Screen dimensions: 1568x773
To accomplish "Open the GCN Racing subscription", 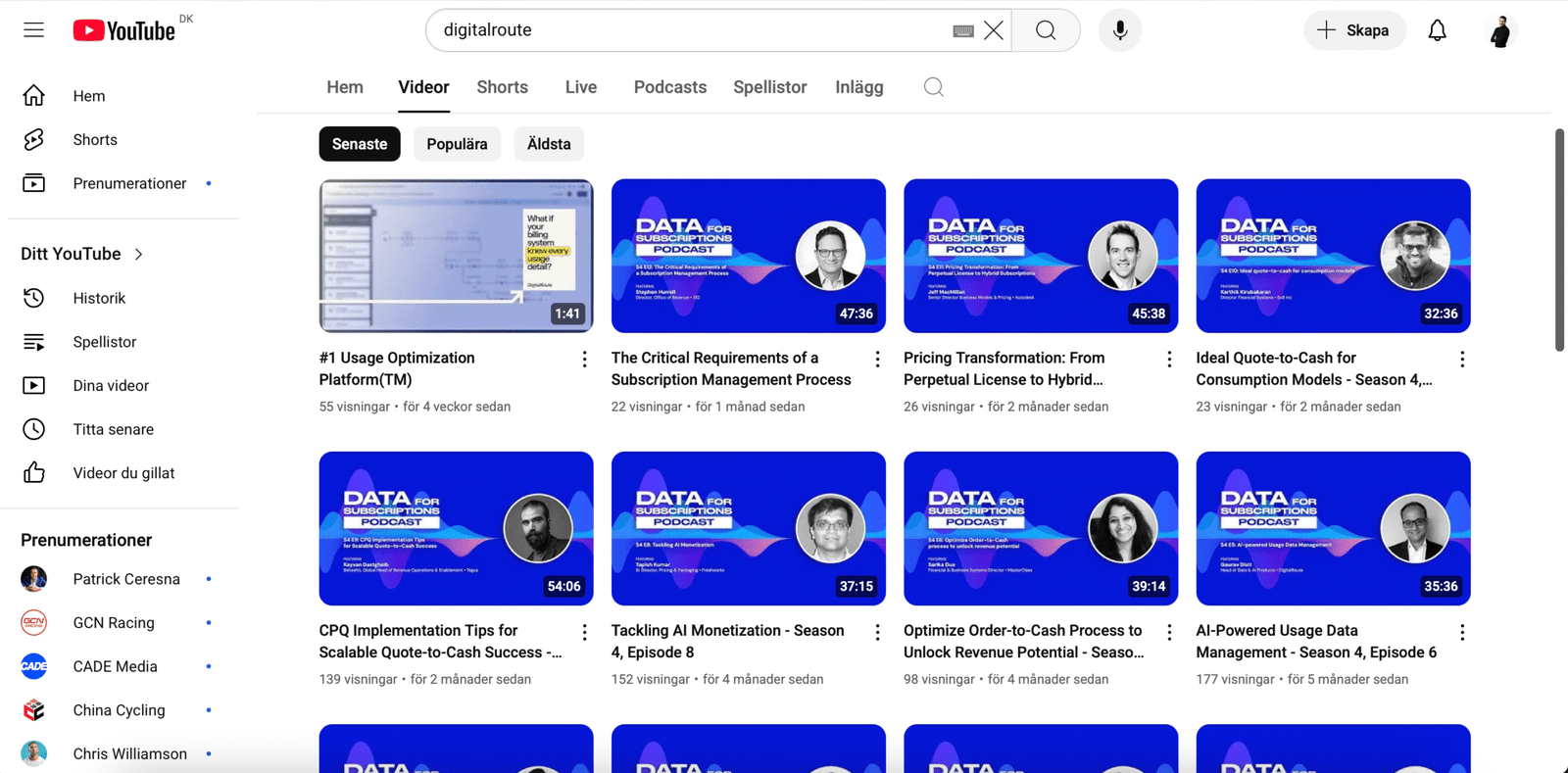I will coord(123,622).
